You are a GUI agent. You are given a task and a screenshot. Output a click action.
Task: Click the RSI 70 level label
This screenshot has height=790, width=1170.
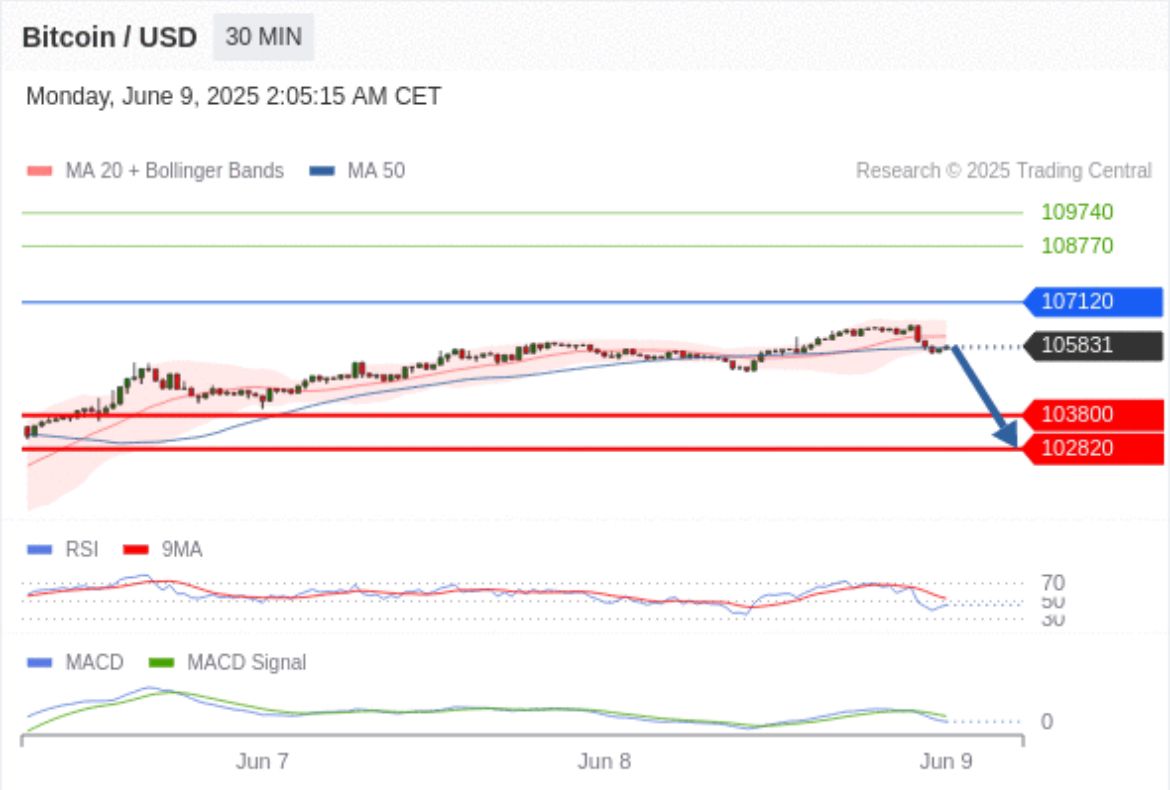coord(1052,582)
